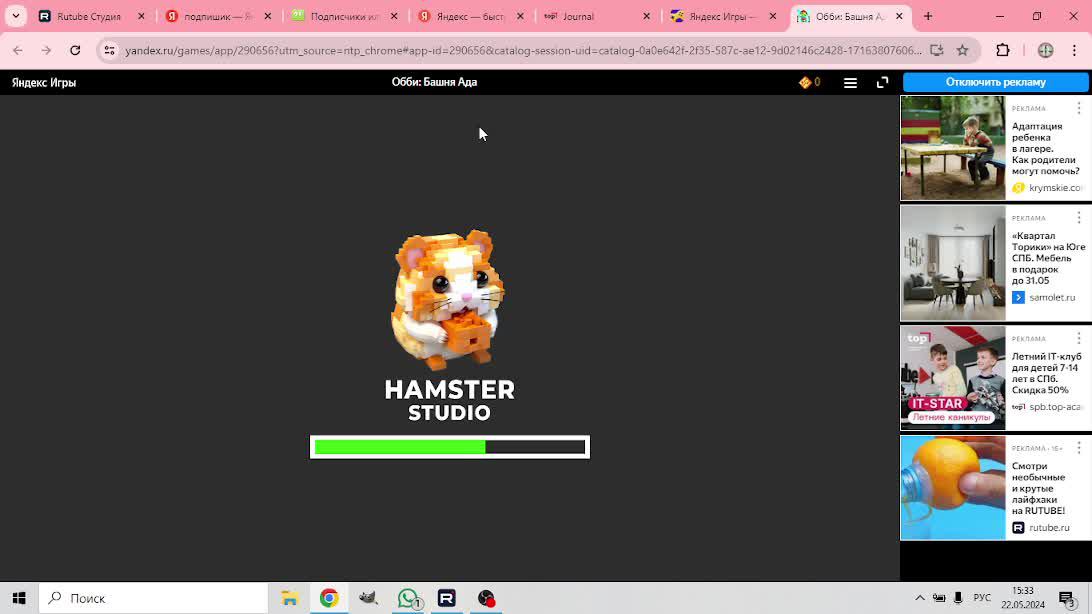This screenshot has width=1092, height=614.
Task: Open the game hamburger menu
Action: pyautogui.click(x=850, y=83)
